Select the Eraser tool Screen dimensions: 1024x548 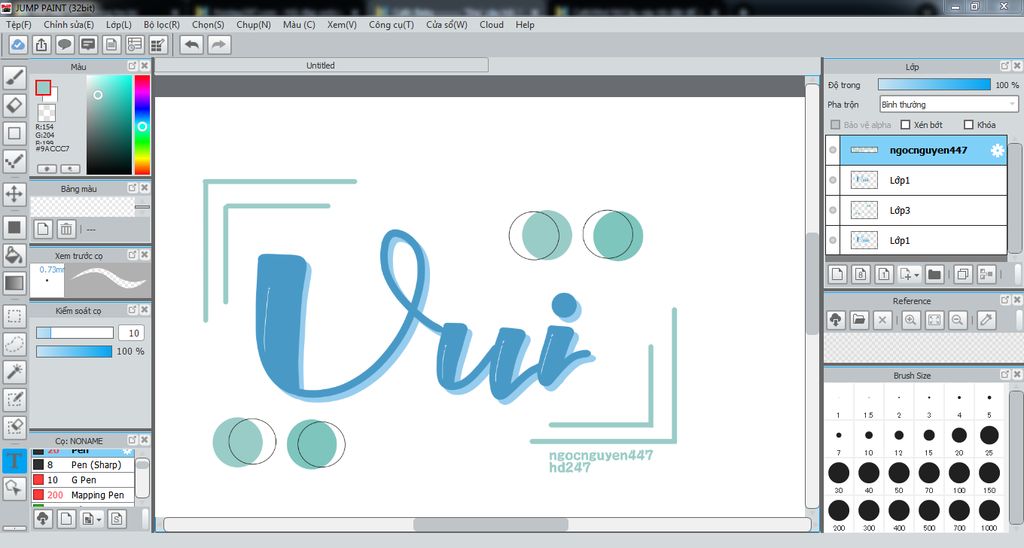tap(14, 105)
